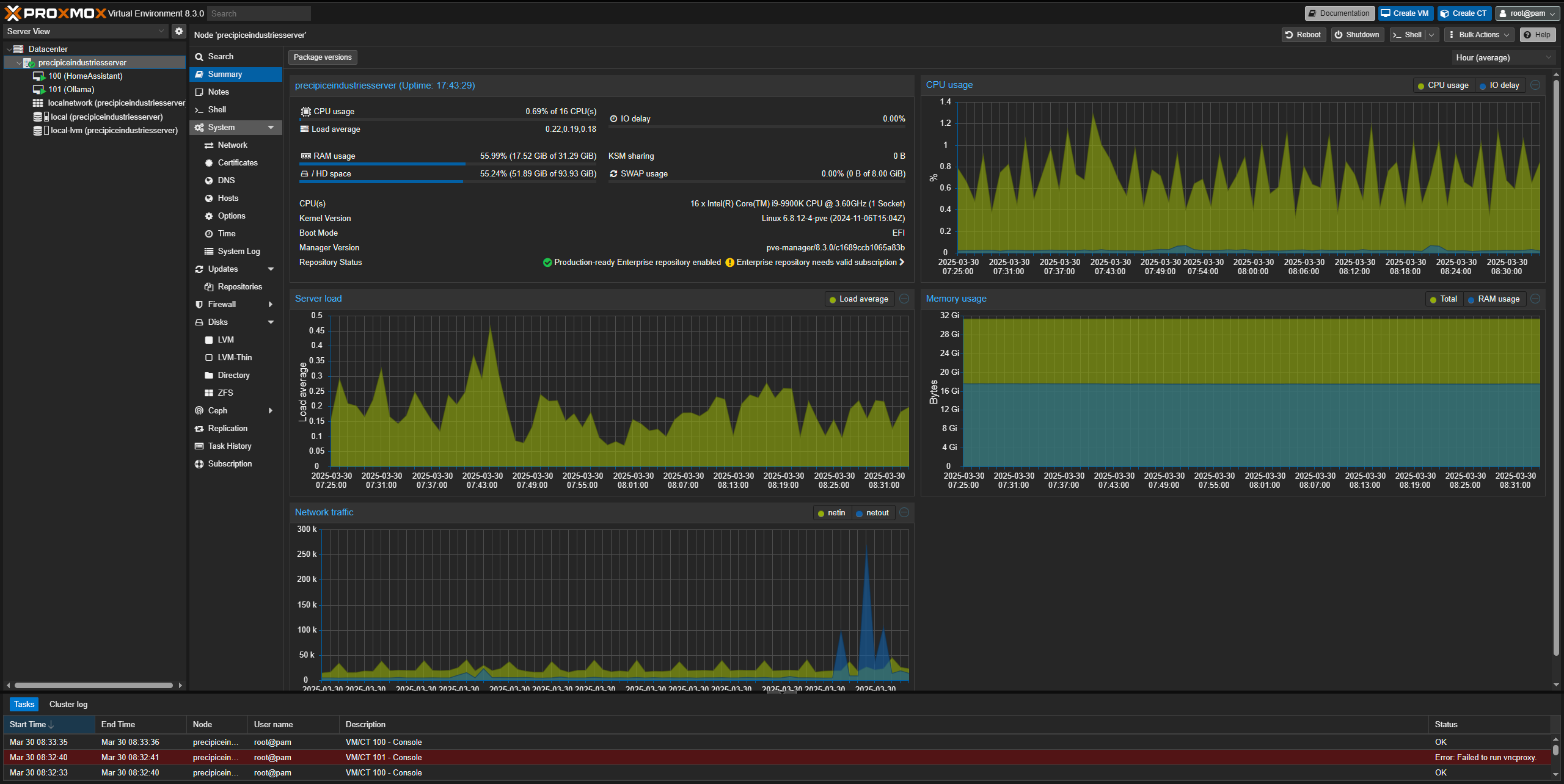
Task: Open the Summary menu item
Action: coord(236,74)
